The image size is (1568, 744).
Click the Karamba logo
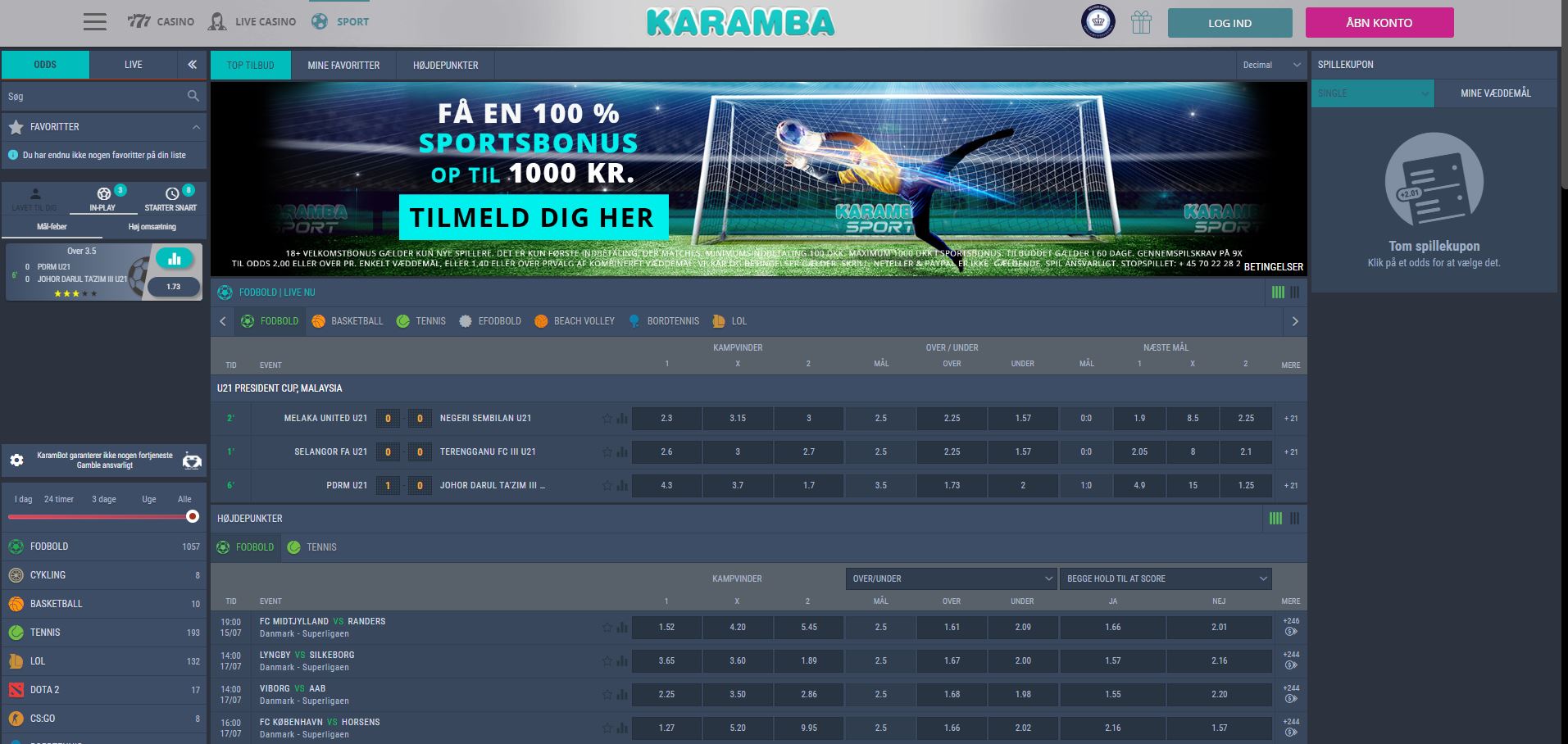(x=740, y=22)
